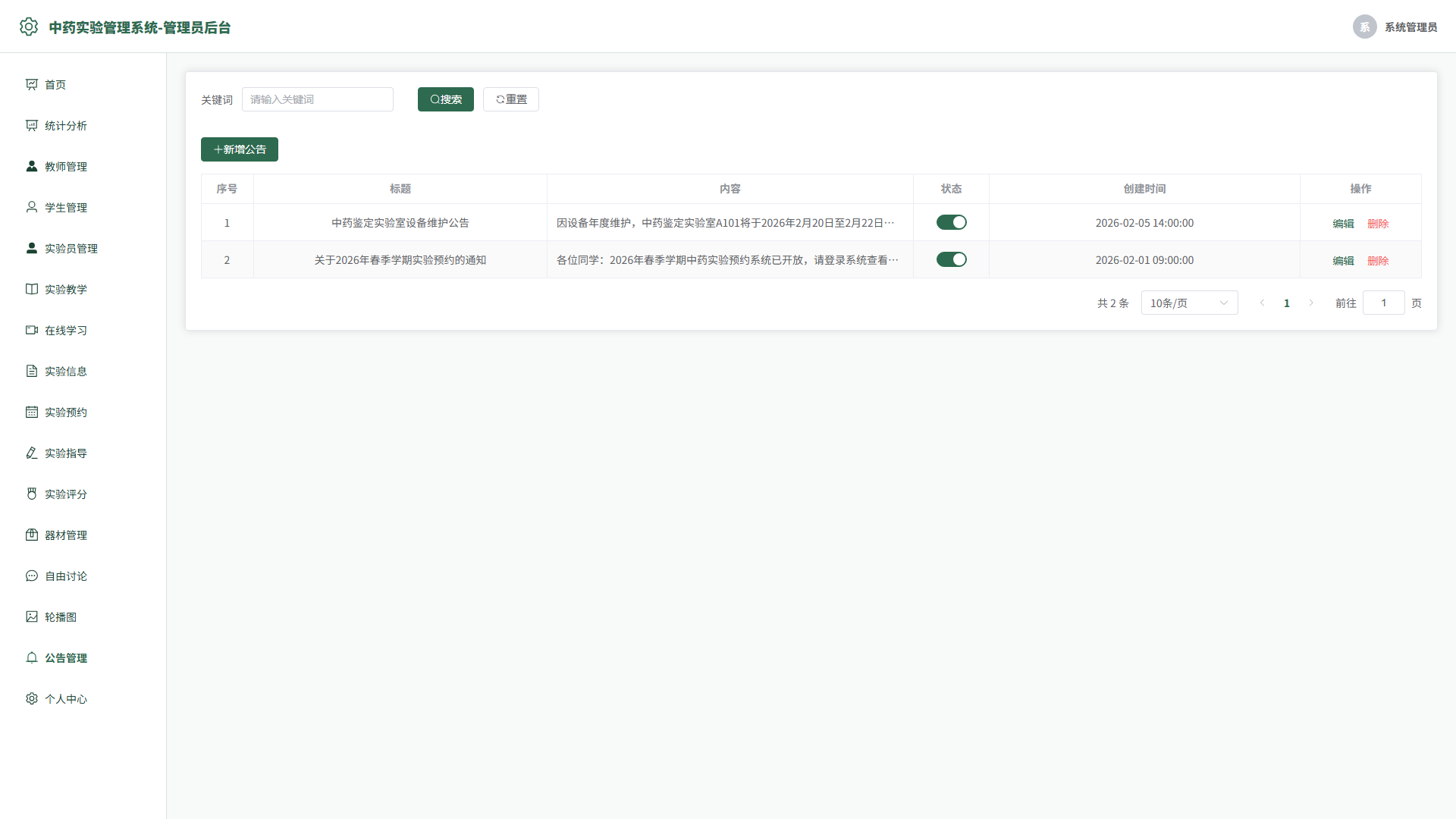The image size is (1456, 819).
Task: Select 公告管理 in sidebar
Action: [x=83, y=657]
